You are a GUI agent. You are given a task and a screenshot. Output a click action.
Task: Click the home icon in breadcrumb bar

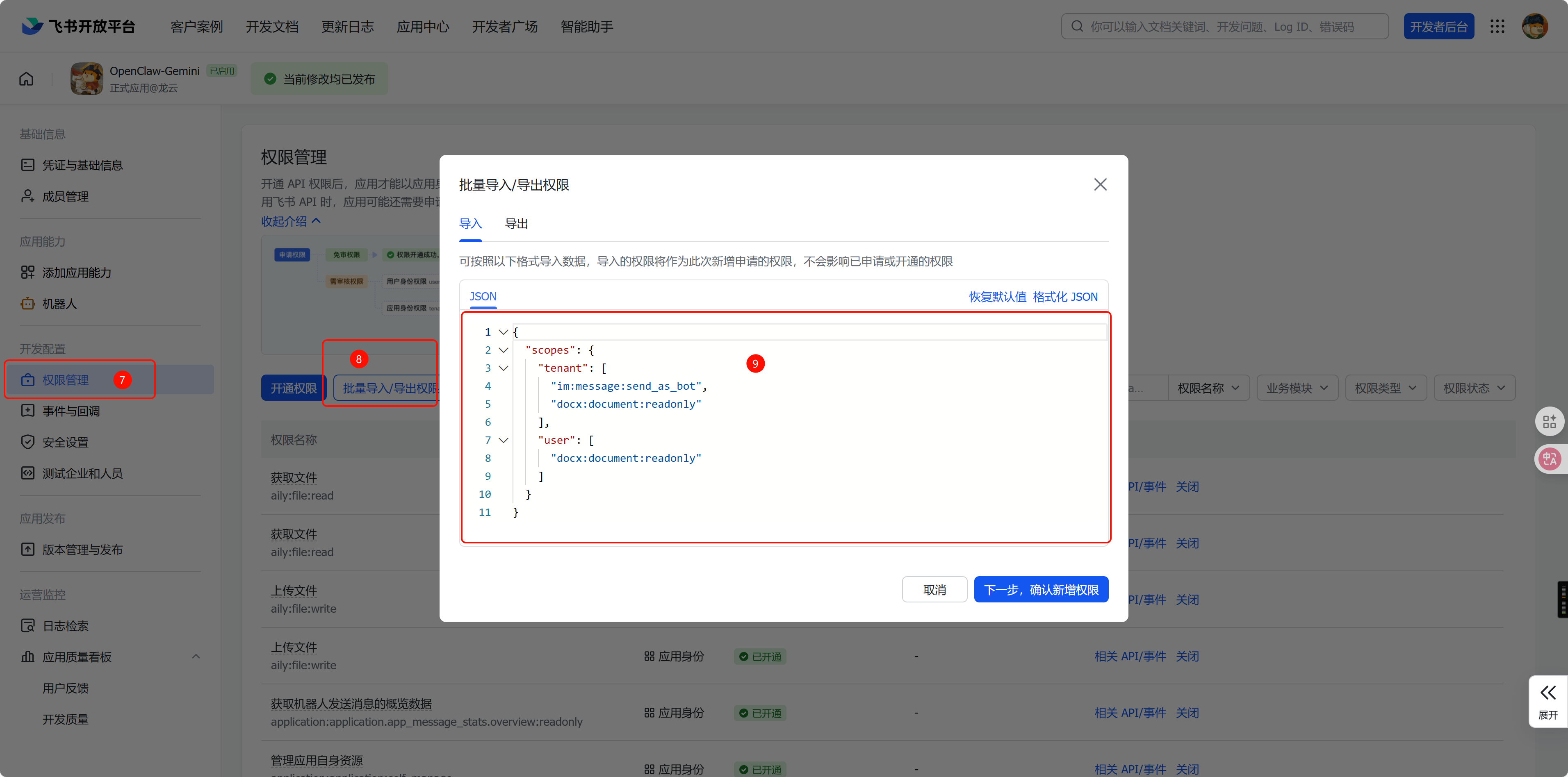click(x=26, y=79)
